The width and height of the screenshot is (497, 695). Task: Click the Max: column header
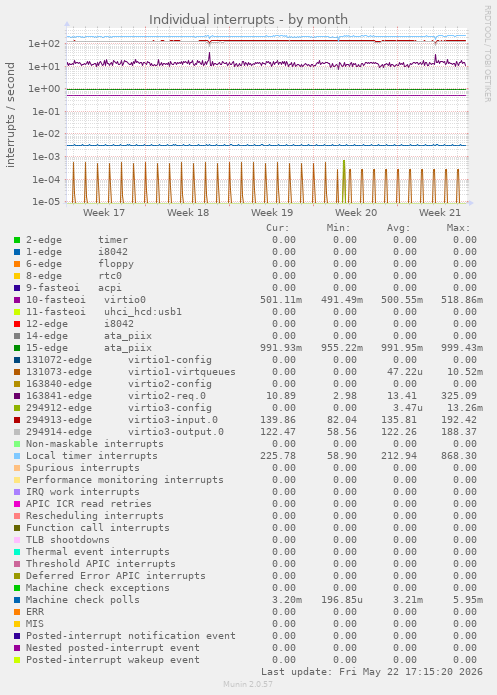pos(458,228)
